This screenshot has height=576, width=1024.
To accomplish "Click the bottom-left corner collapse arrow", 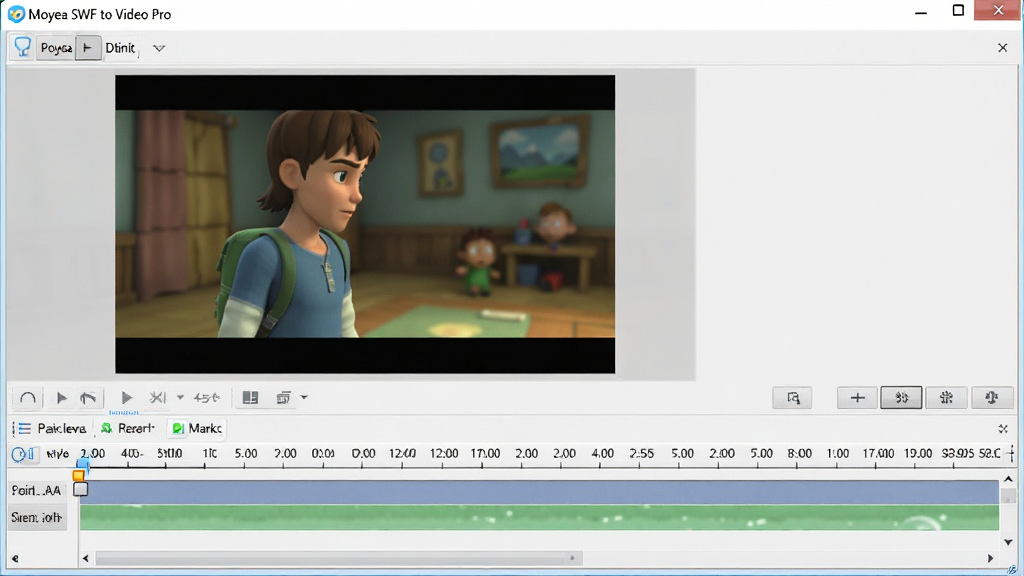I will 15,558.
